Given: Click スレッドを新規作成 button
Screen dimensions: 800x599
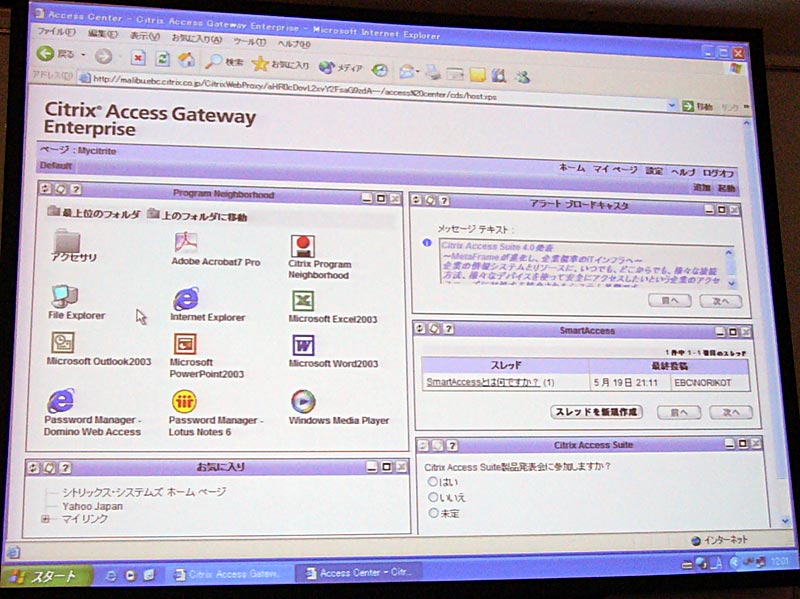Looking at the screenshot, I should [596, 412].
